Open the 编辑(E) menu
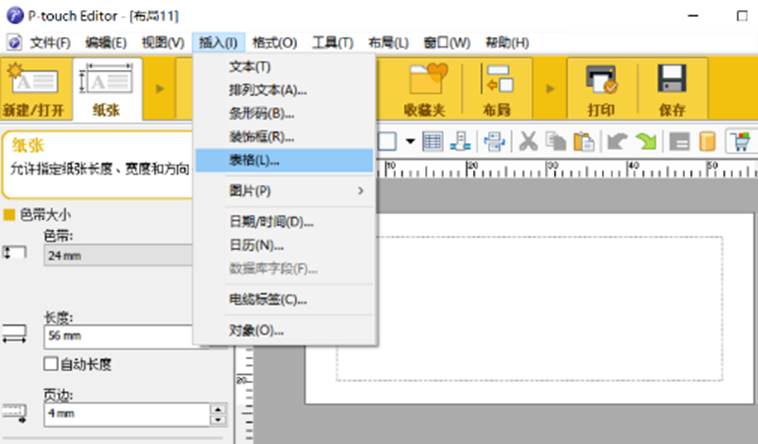Screen dimensions: 758x444 [x=106, y=43]
